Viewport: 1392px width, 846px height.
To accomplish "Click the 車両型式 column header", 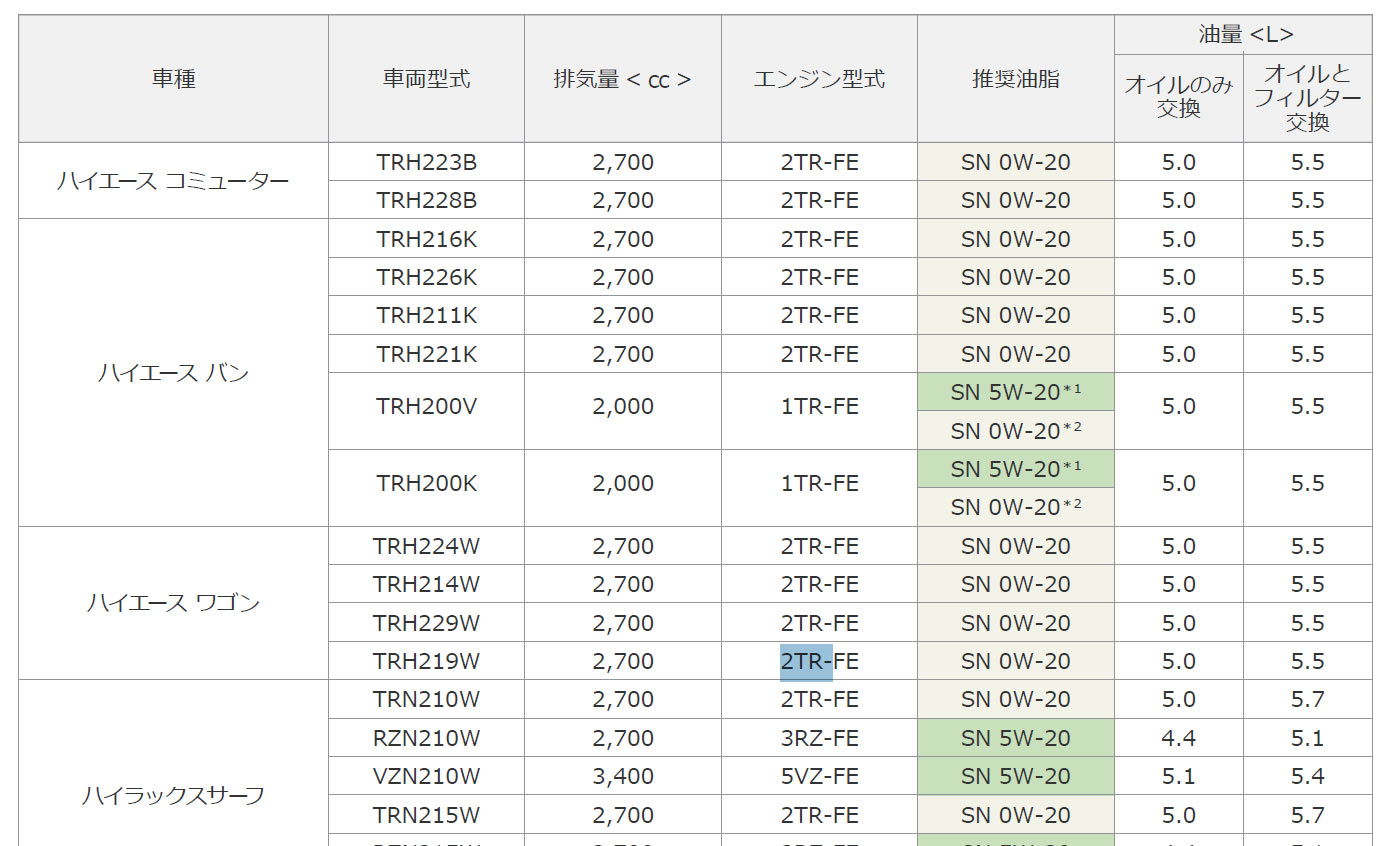I will tap(426, 79).
